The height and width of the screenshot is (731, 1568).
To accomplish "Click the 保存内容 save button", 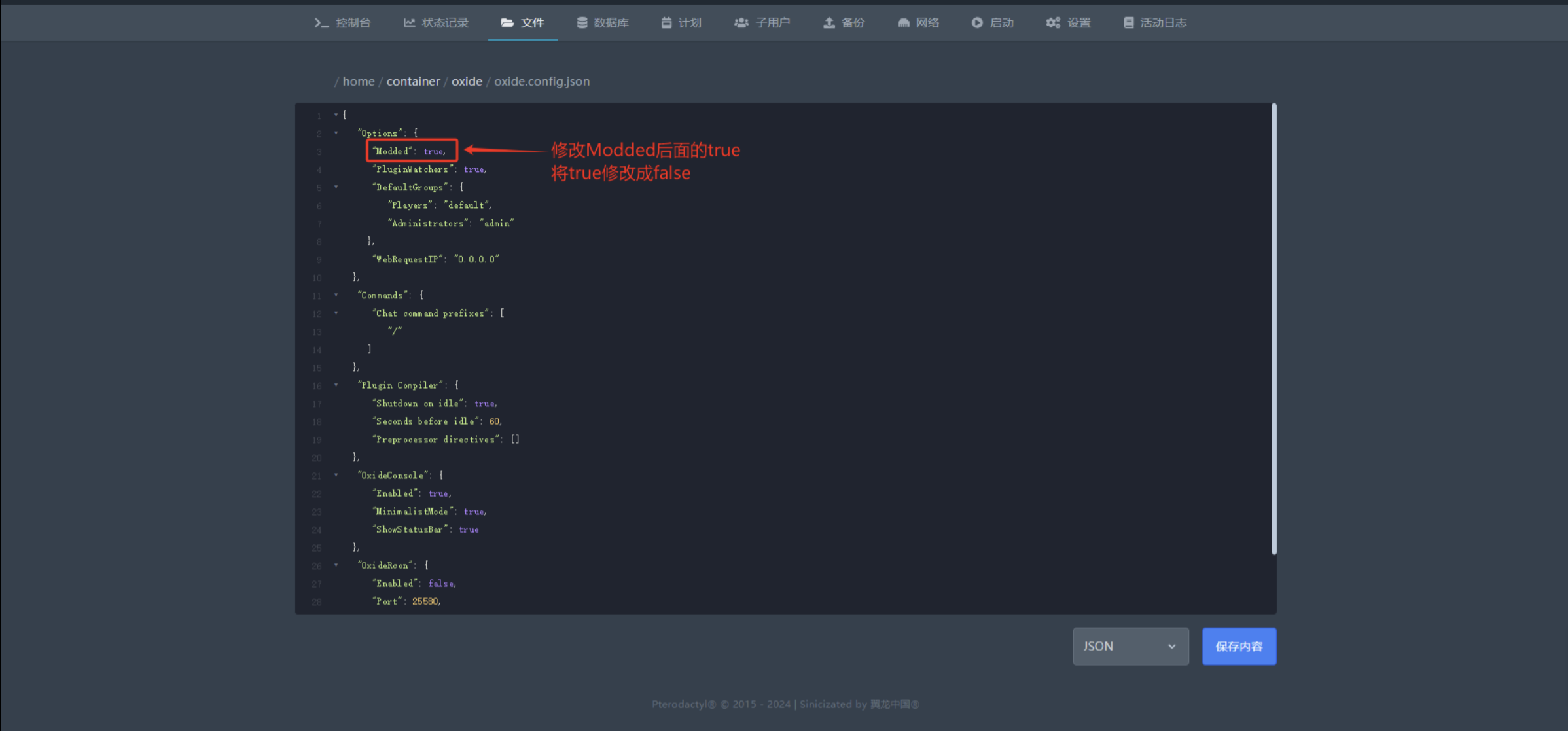I will tap(1239, 646).
